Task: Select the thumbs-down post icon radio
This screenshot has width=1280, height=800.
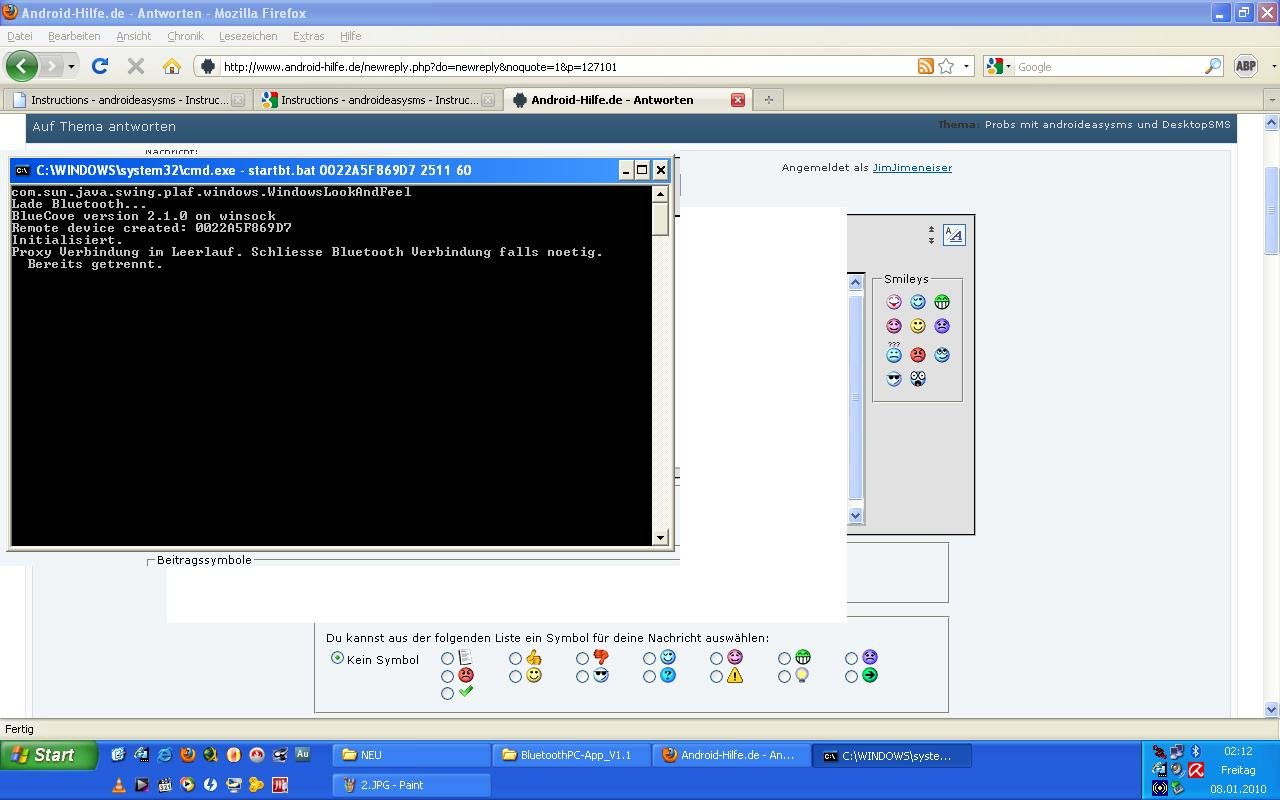Action: pos(582,659)
